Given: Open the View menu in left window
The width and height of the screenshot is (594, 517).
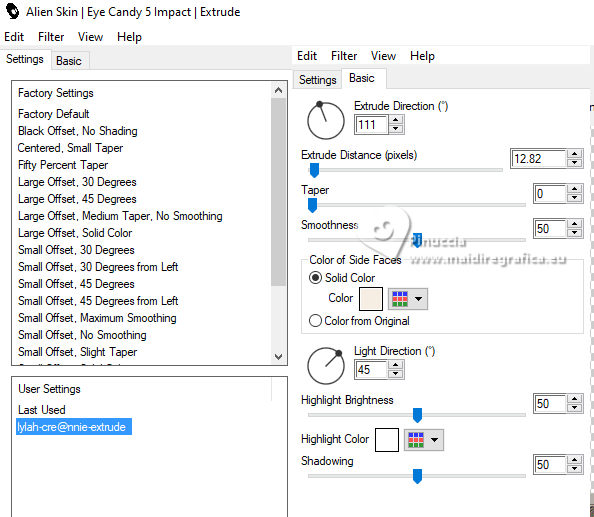Looking at the screenshot, I should point(90,37).
